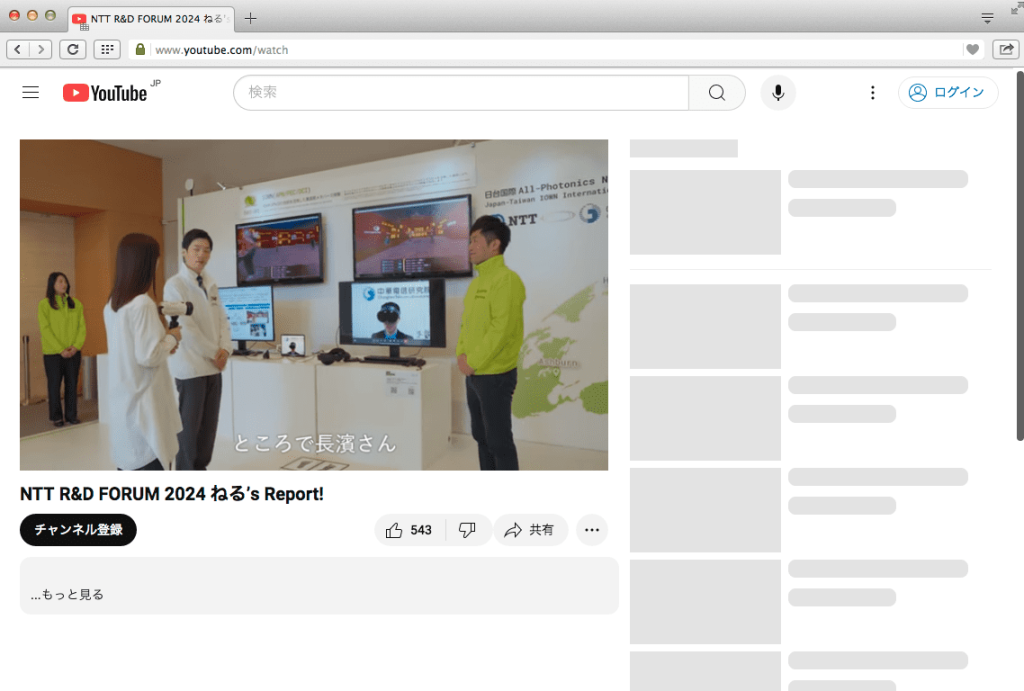The width and height of the screenshot is (1024, 691).
Task: Open browser share icon in toolbar
Action: click(x=1006, y=50)
